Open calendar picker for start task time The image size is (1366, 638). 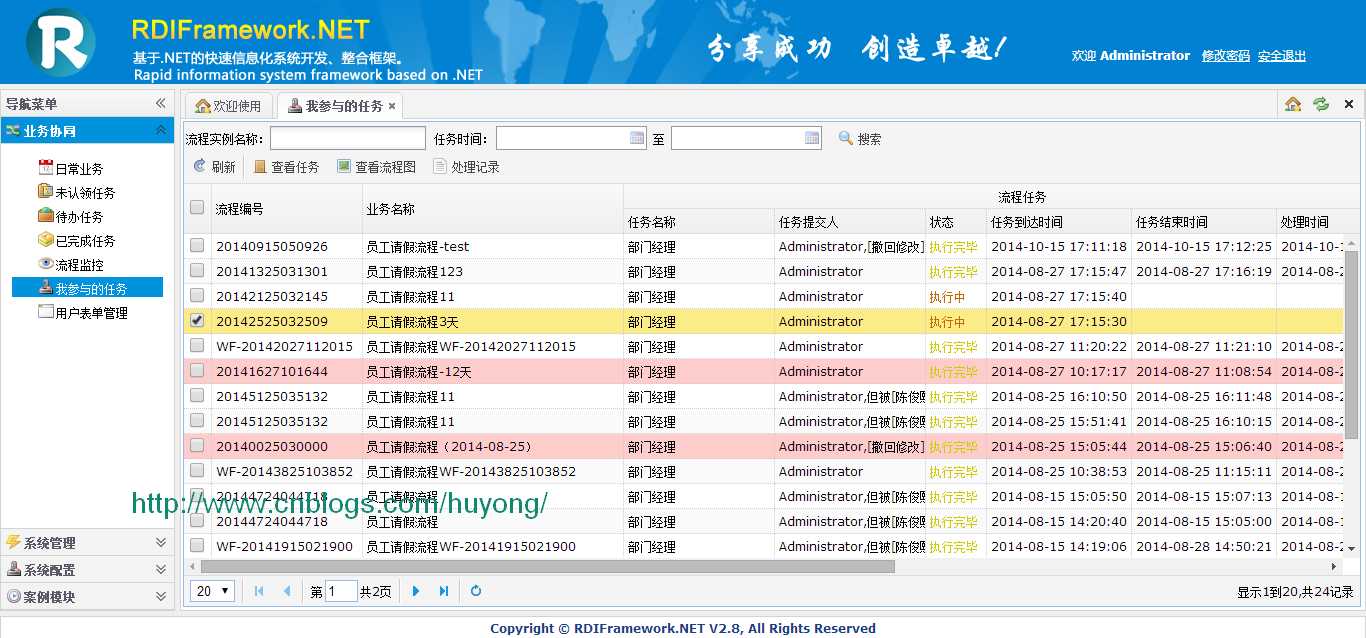tap(637, 138)
